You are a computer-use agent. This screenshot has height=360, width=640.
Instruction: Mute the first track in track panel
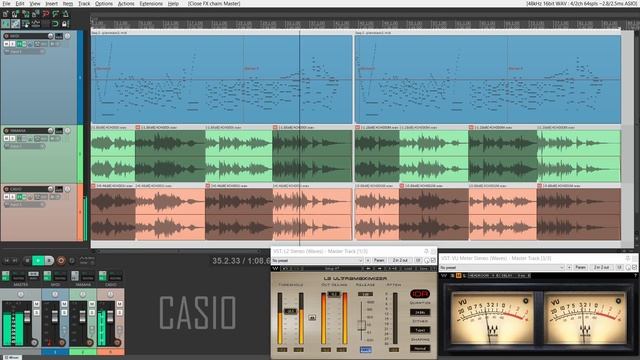[6, 44]
